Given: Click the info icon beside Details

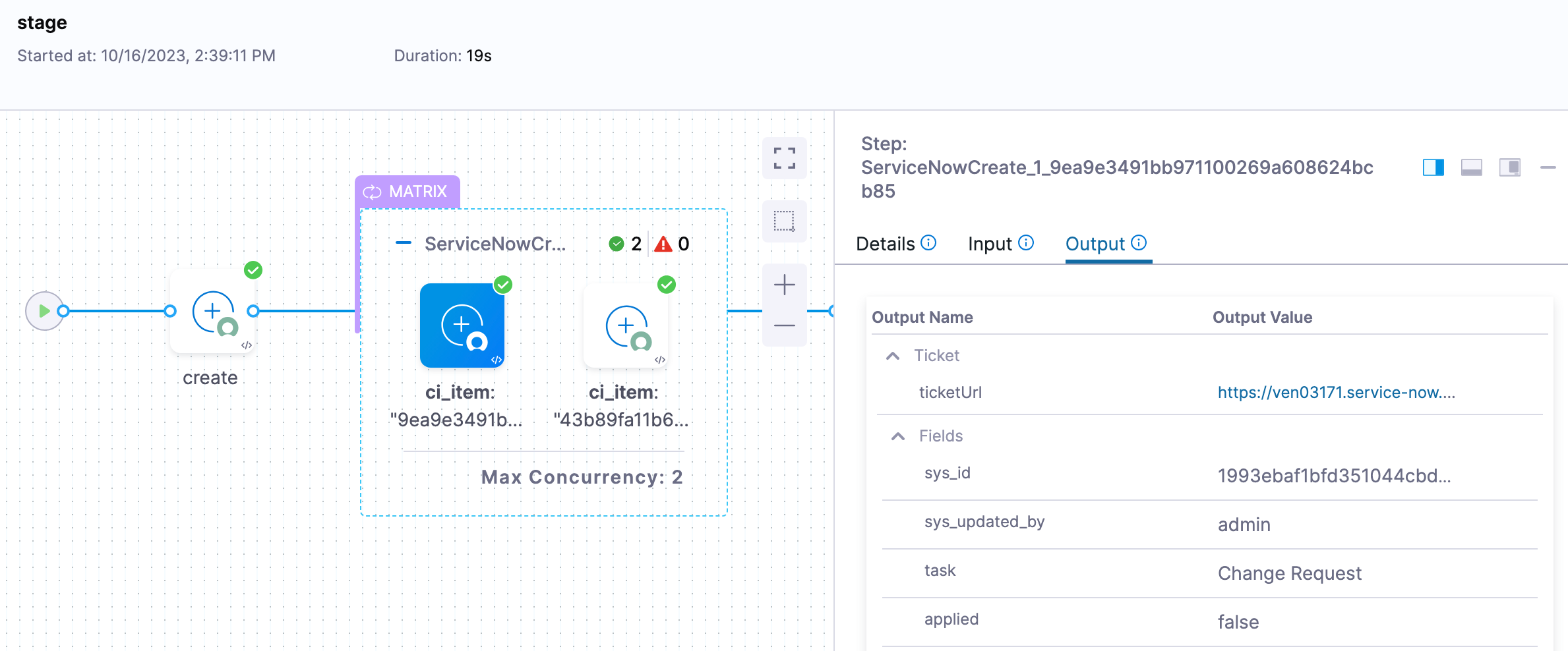Looking at the screenshot, I should pos(928,243).
